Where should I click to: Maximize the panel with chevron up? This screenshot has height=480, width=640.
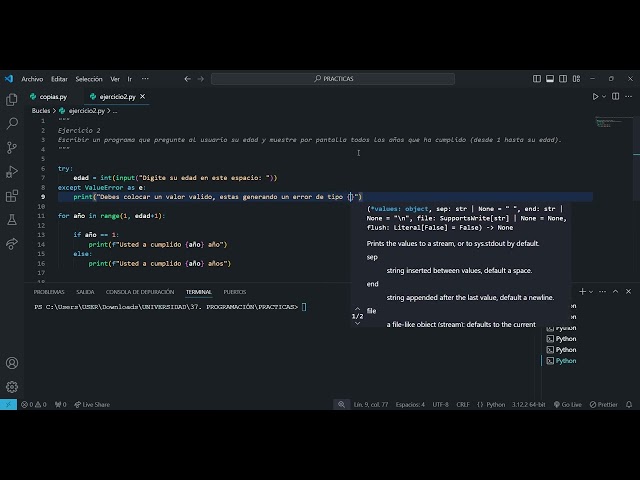(616, 291)
